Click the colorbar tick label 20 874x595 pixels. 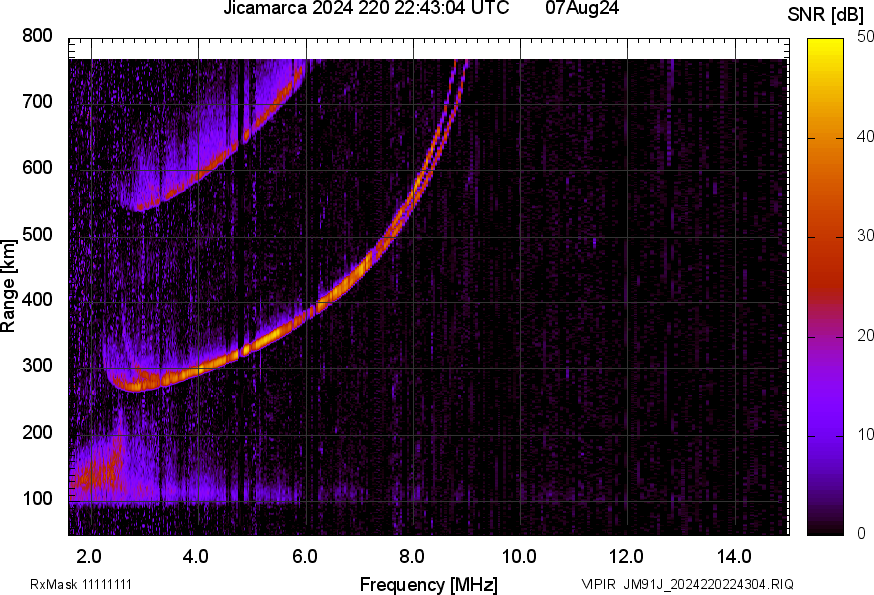point(865,335)
